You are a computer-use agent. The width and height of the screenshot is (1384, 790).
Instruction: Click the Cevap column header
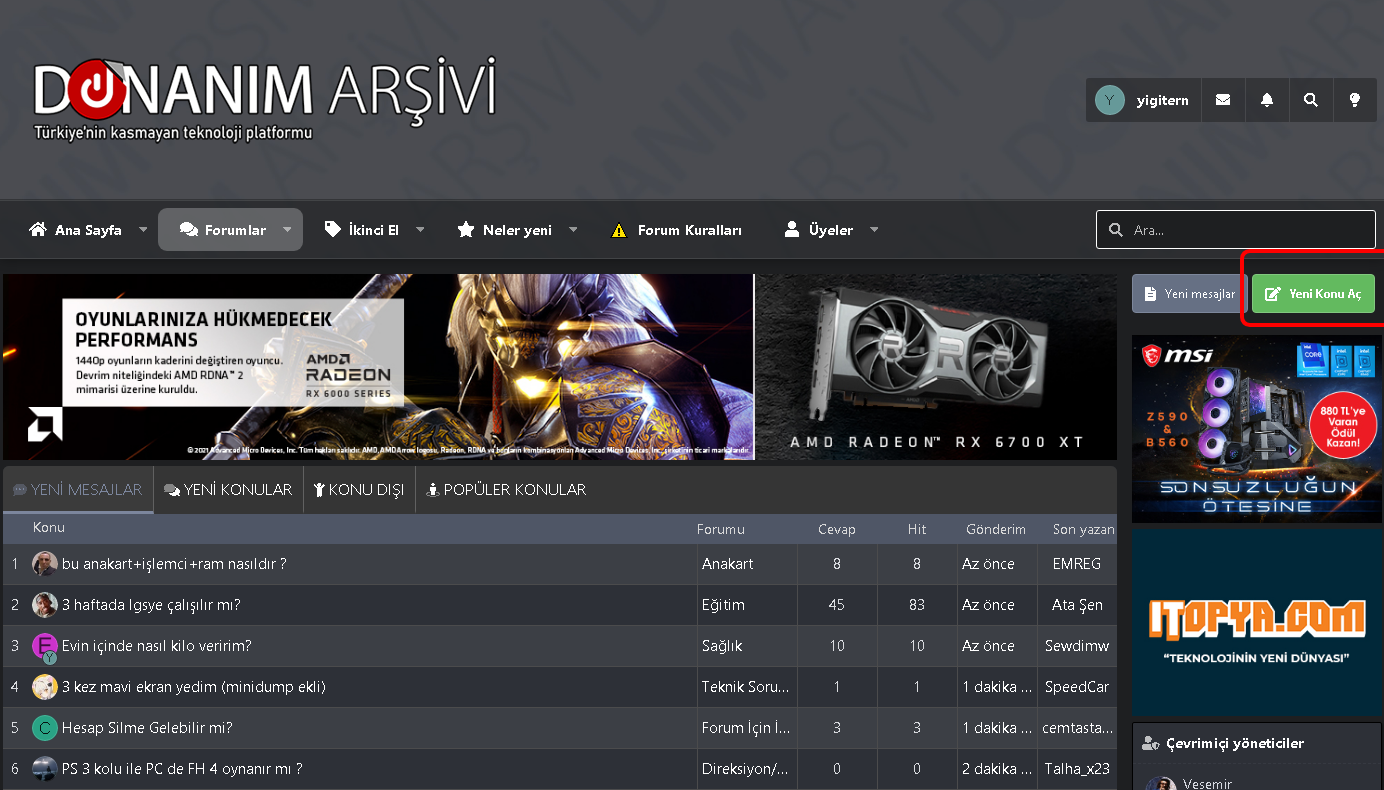(x=837, y=529)
